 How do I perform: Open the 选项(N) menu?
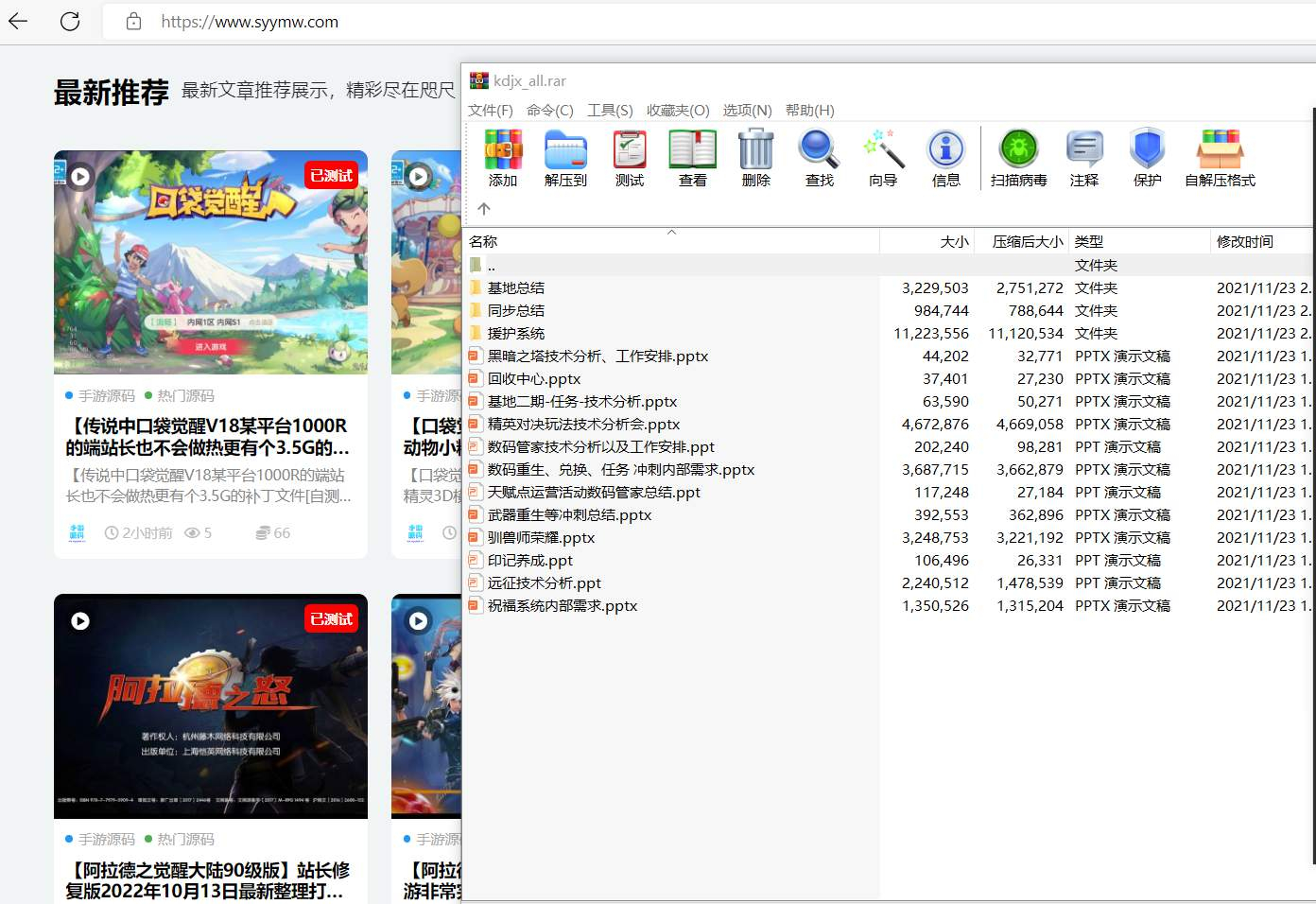tap(747, 111)
